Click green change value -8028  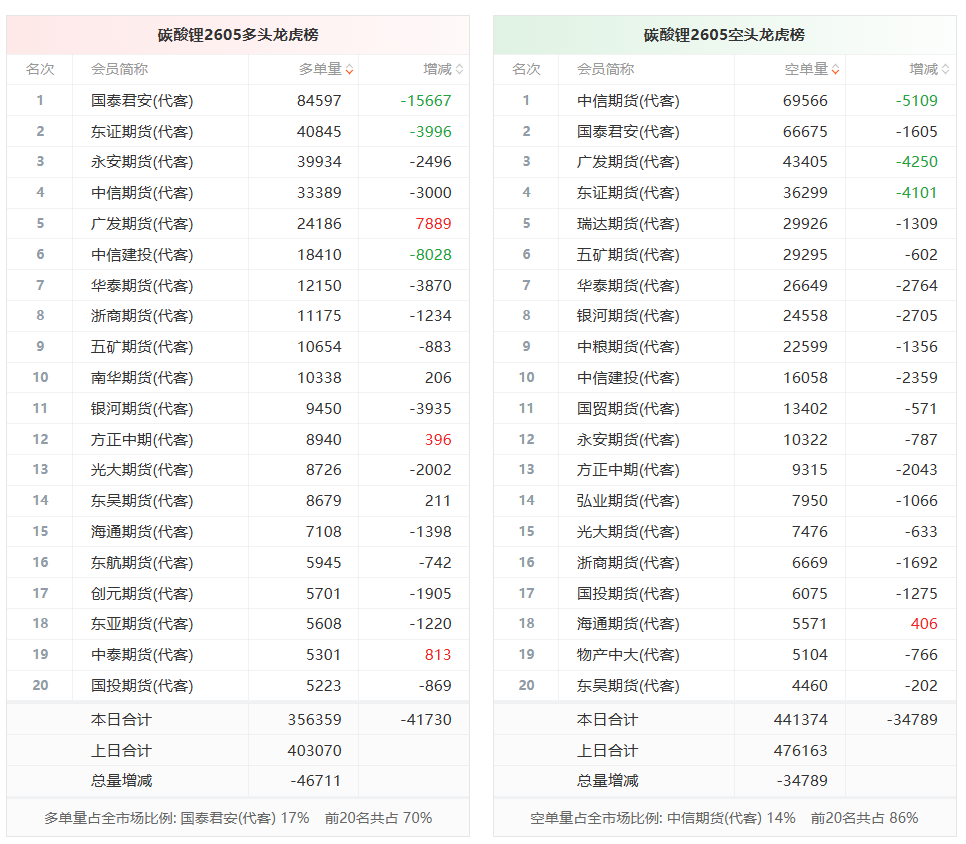[431, 254]
